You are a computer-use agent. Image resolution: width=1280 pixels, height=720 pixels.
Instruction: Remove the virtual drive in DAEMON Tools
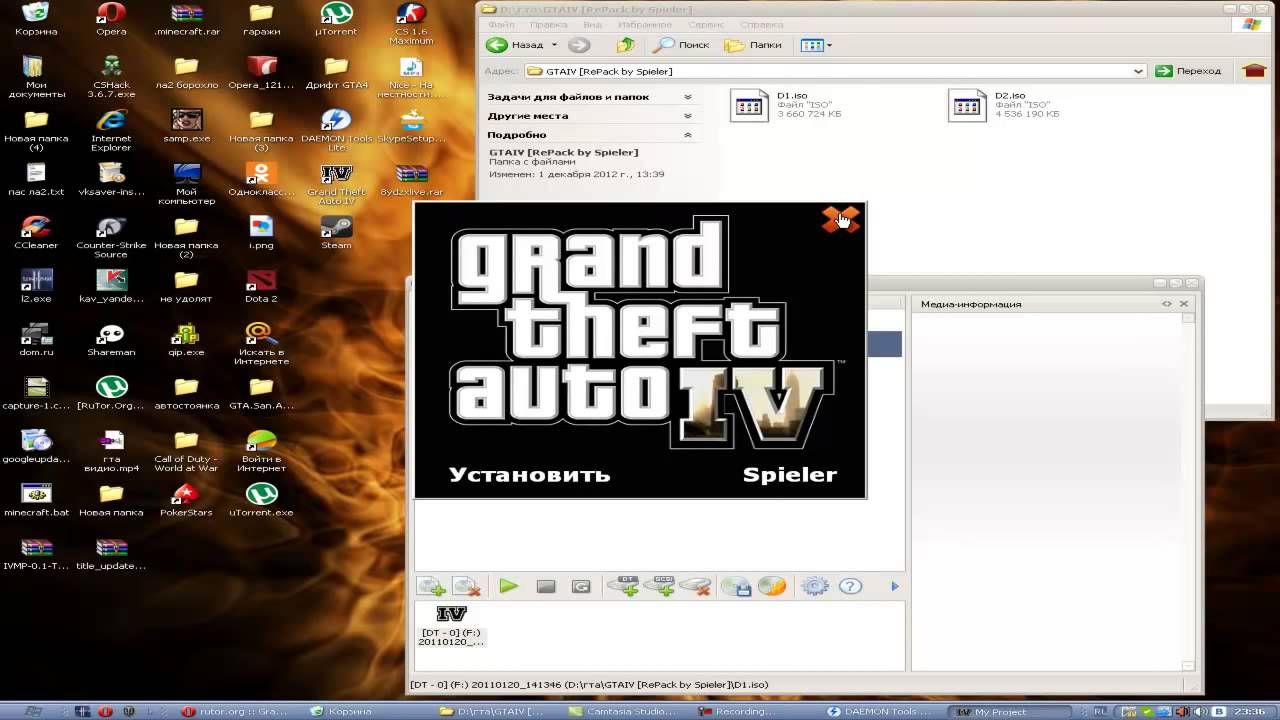[696, 587]
